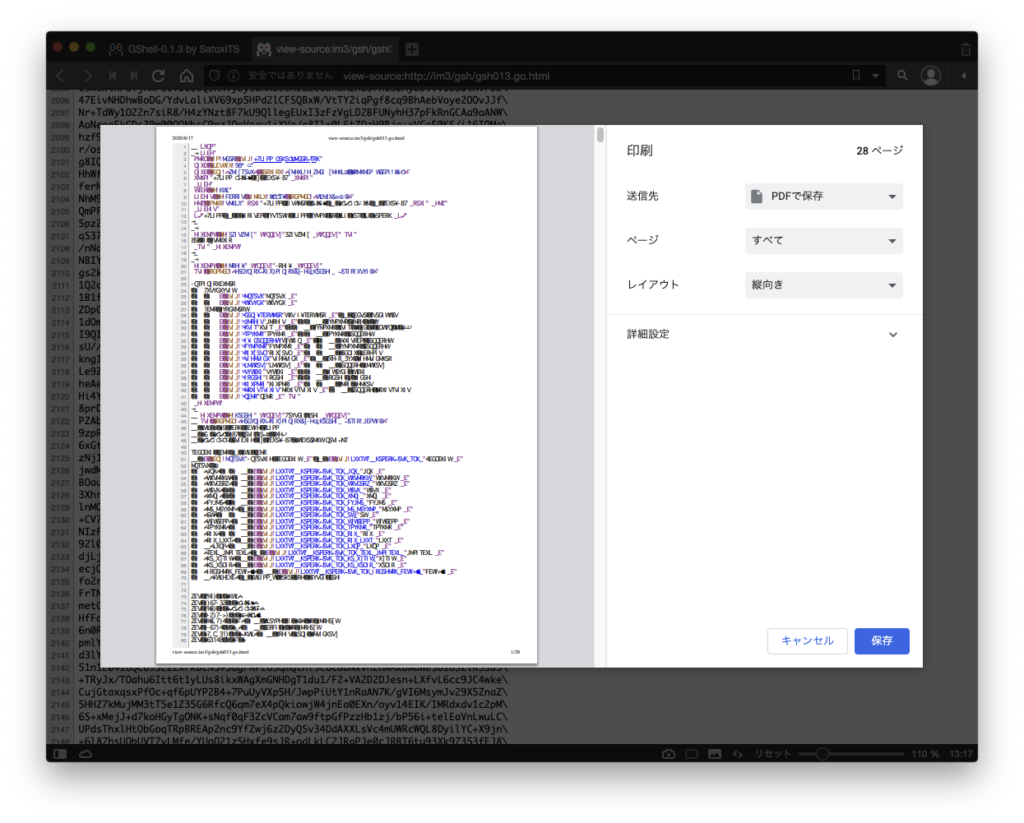Open a new tab with plus icon
The width and height of the screenshot is (1024, 823).
coord(412,49)
